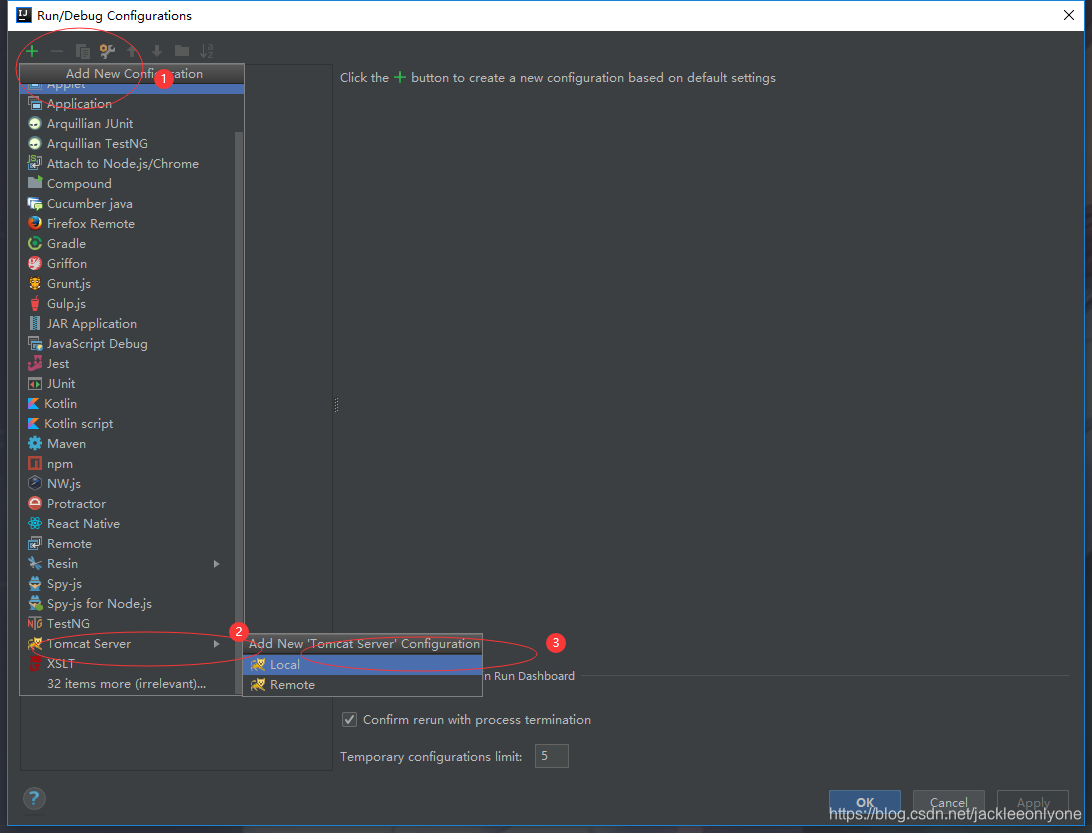Click the Move Down arrow icon
The height and width of the screenshot is (833, 1092).
click(157, 51)
